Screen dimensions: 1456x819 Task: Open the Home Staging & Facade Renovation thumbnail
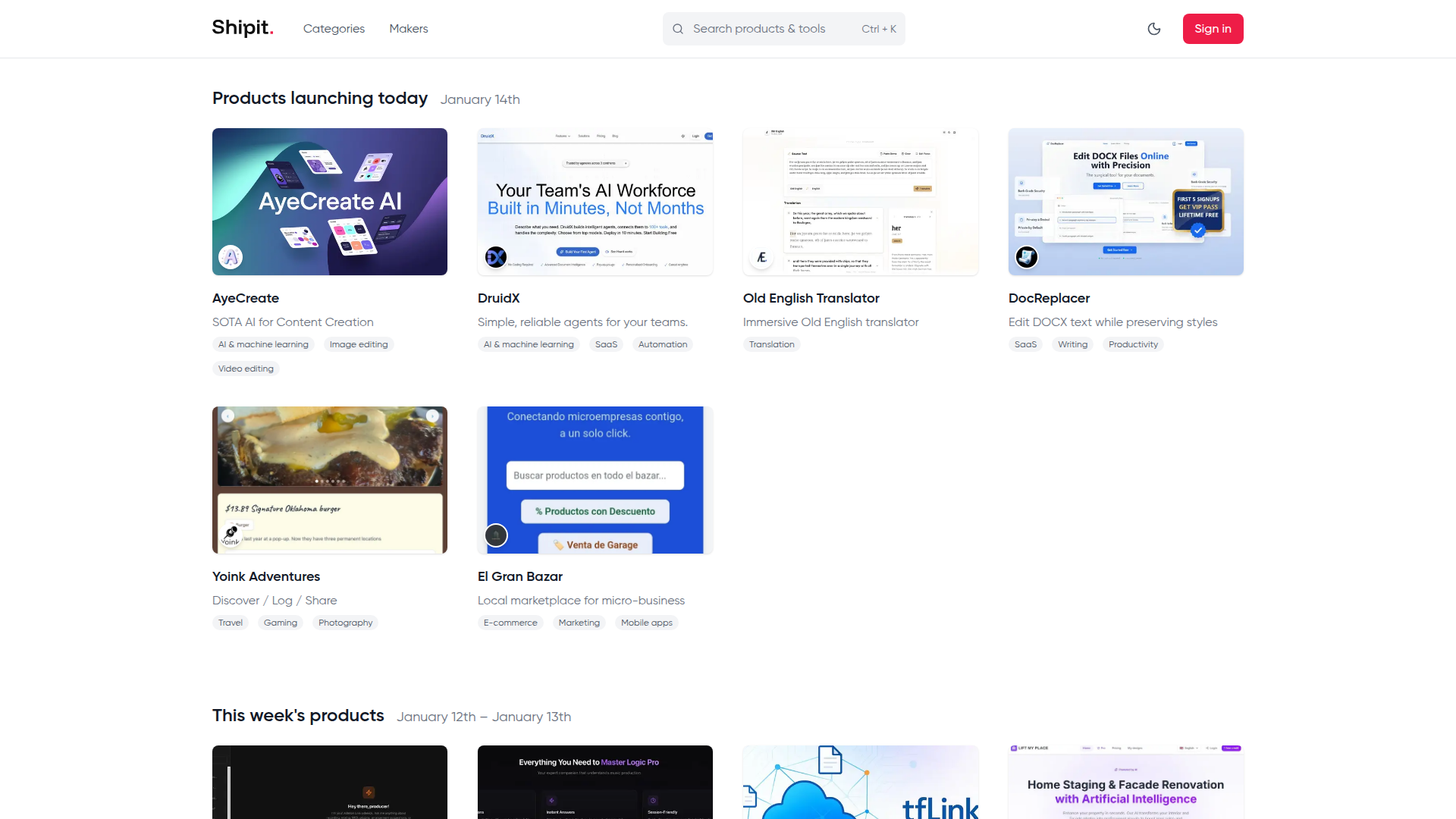(x=1126, y=782)
